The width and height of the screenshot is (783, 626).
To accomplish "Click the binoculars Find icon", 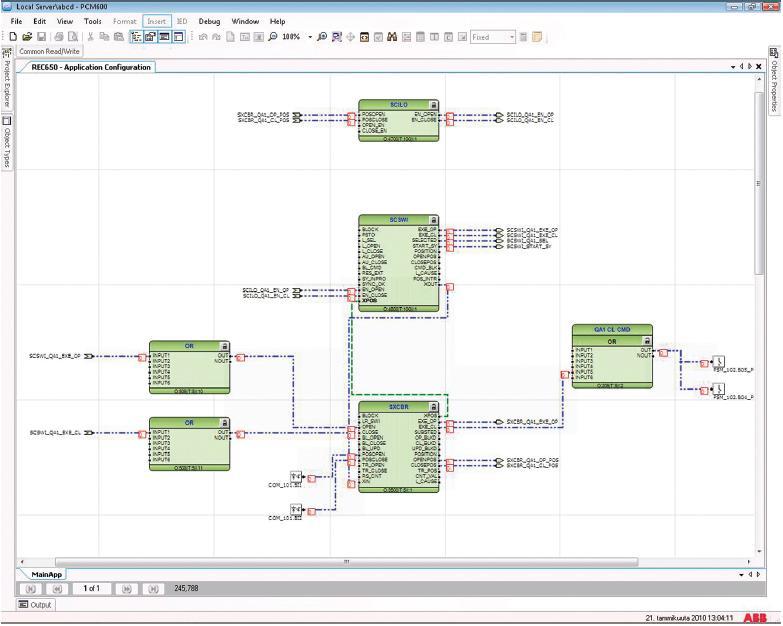I will point(392,36).
